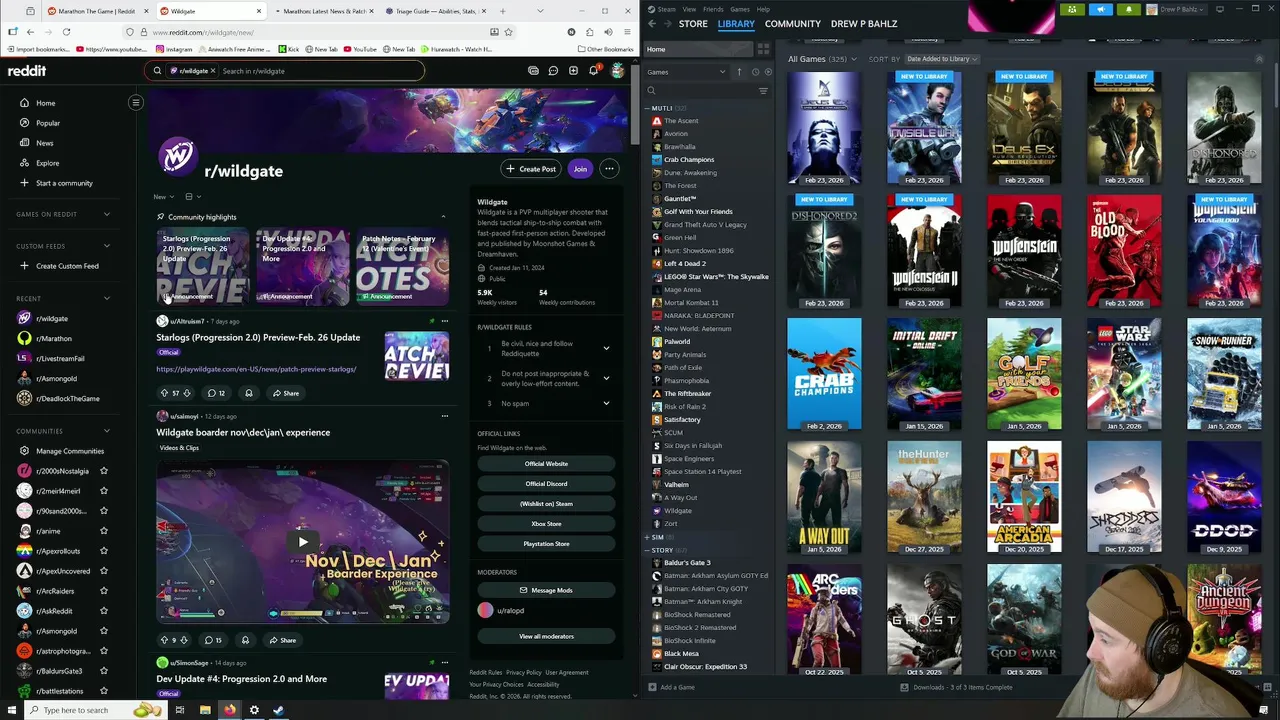1280x720 pixels.
Task: Open Steam notifications bell button
Action: tap(1128, 10)
